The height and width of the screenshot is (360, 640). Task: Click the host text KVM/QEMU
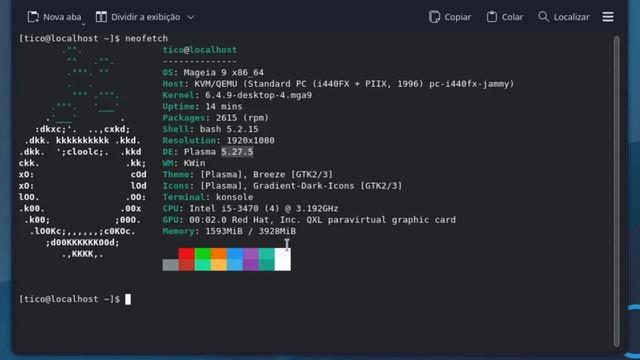click(216, 84)
